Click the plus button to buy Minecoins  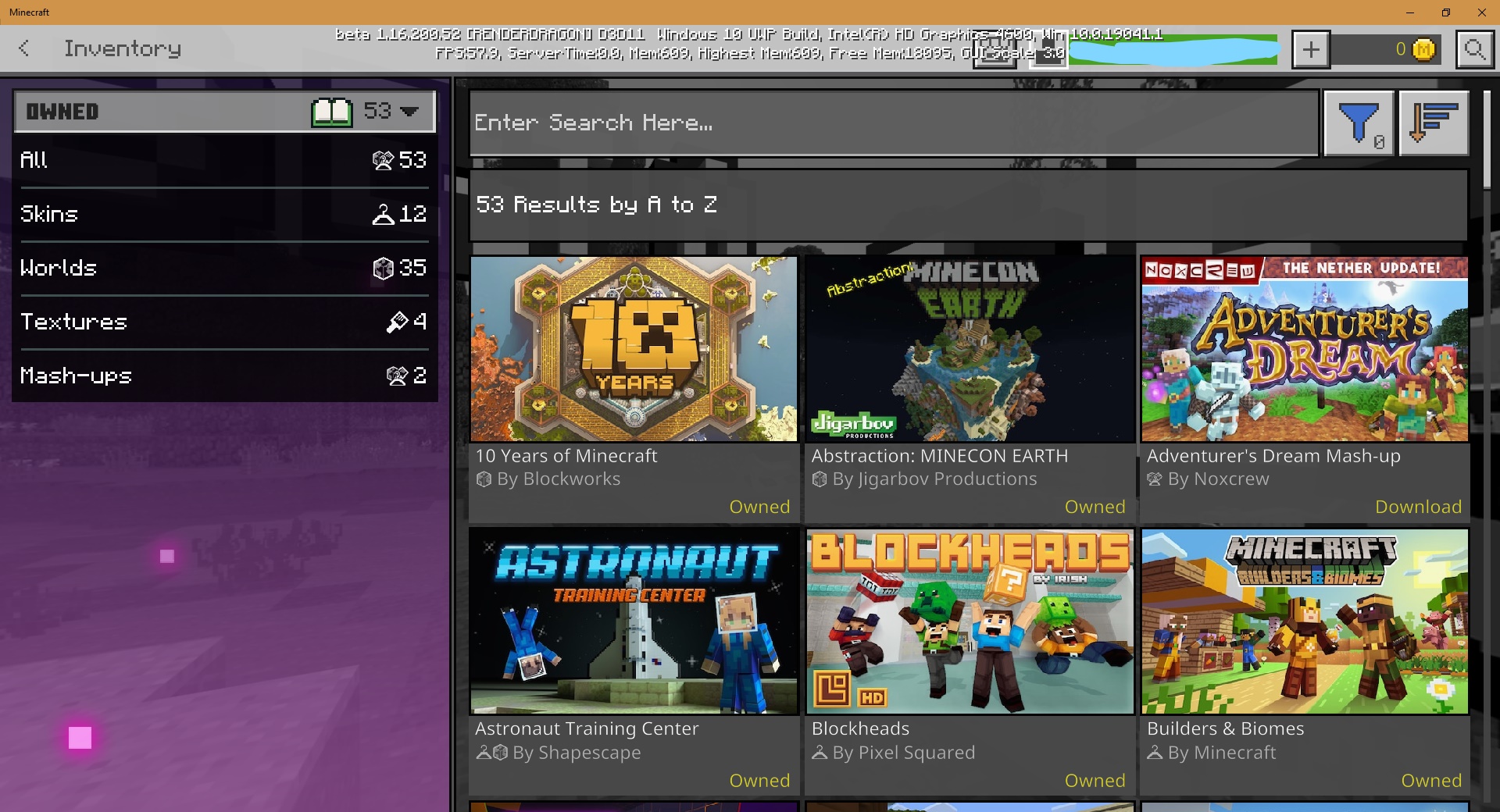(1311, 50)
